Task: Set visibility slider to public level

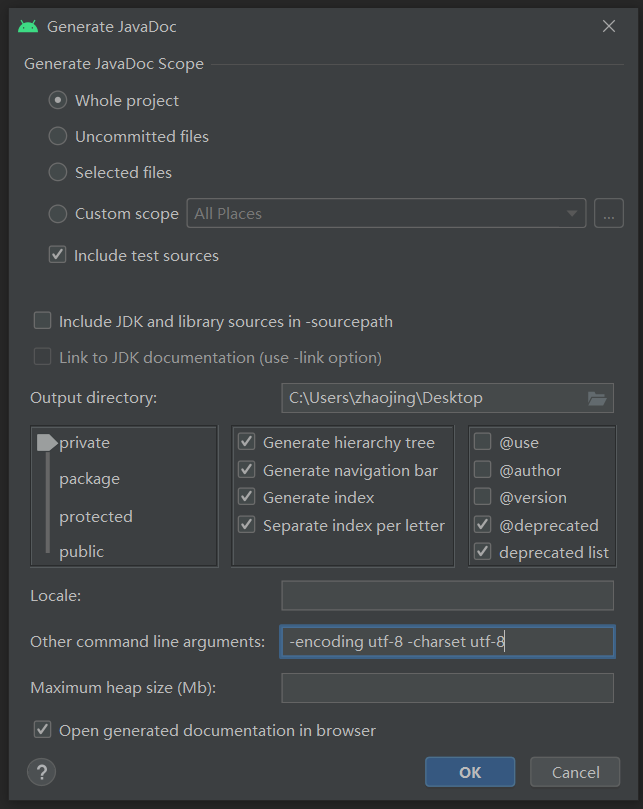Action: click(x=82, y=552)
